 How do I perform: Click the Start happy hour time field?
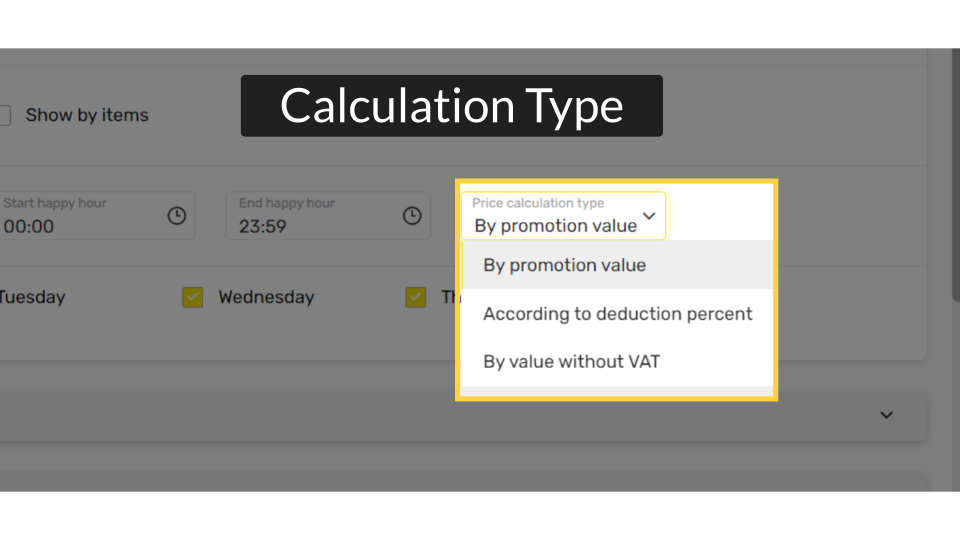[97, 216]
